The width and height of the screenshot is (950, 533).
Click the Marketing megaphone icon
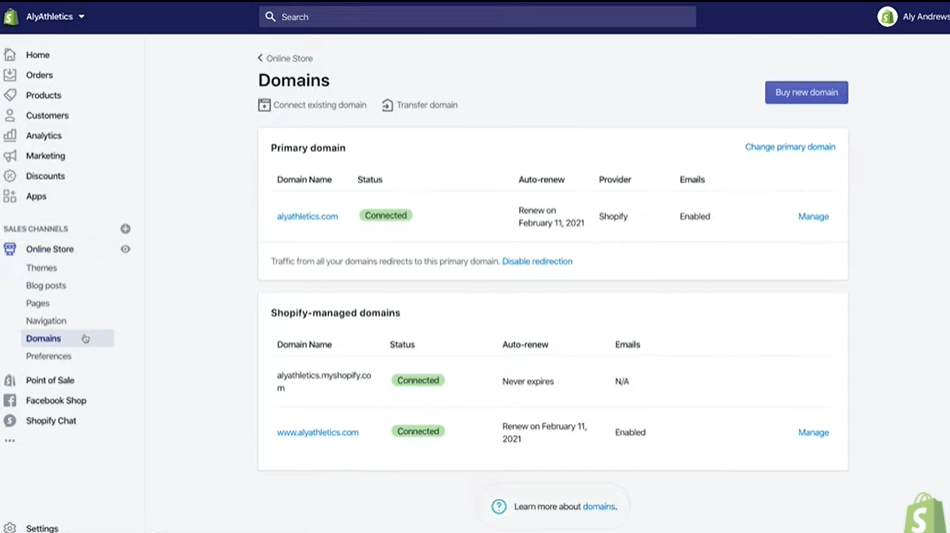[x=10, y=156]
